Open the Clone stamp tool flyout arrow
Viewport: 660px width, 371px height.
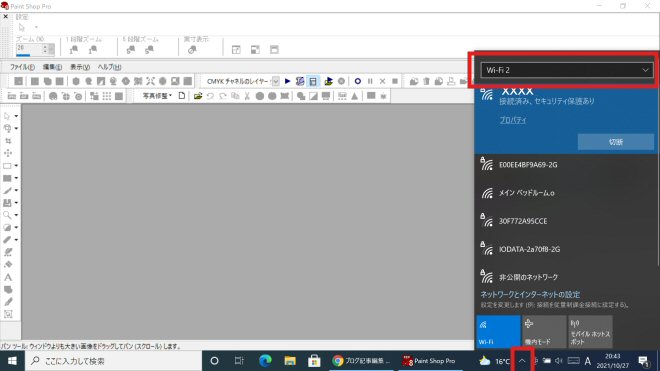(x=16, y=203)
